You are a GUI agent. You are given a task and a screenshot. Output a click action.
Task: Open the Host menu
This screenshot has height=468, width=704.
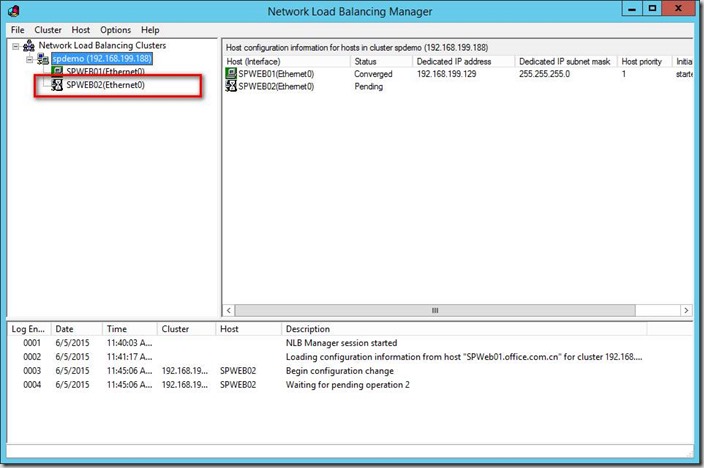click(81, 30)
